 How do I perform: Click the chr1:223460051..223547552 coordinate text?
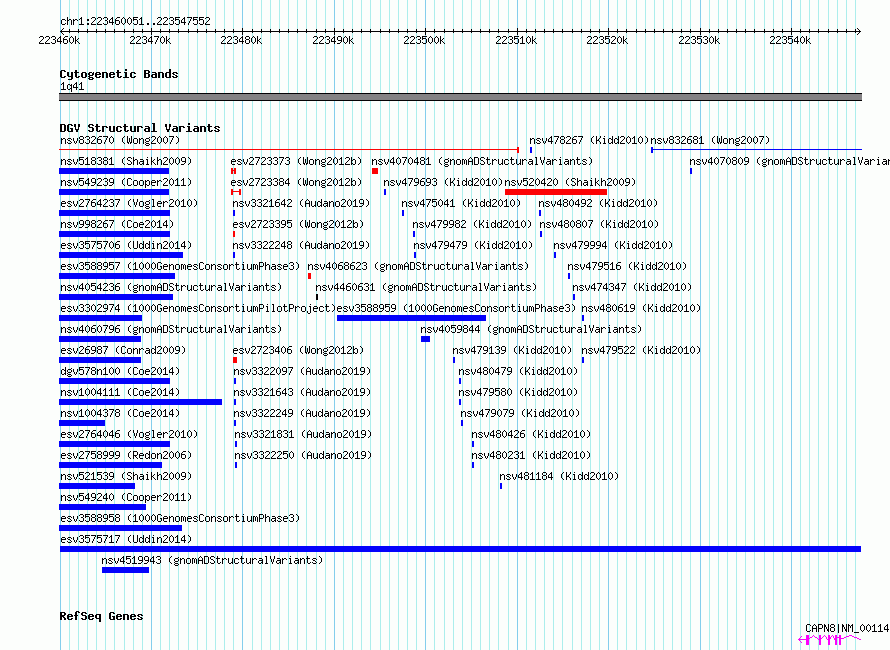click(x=135, y=21)
